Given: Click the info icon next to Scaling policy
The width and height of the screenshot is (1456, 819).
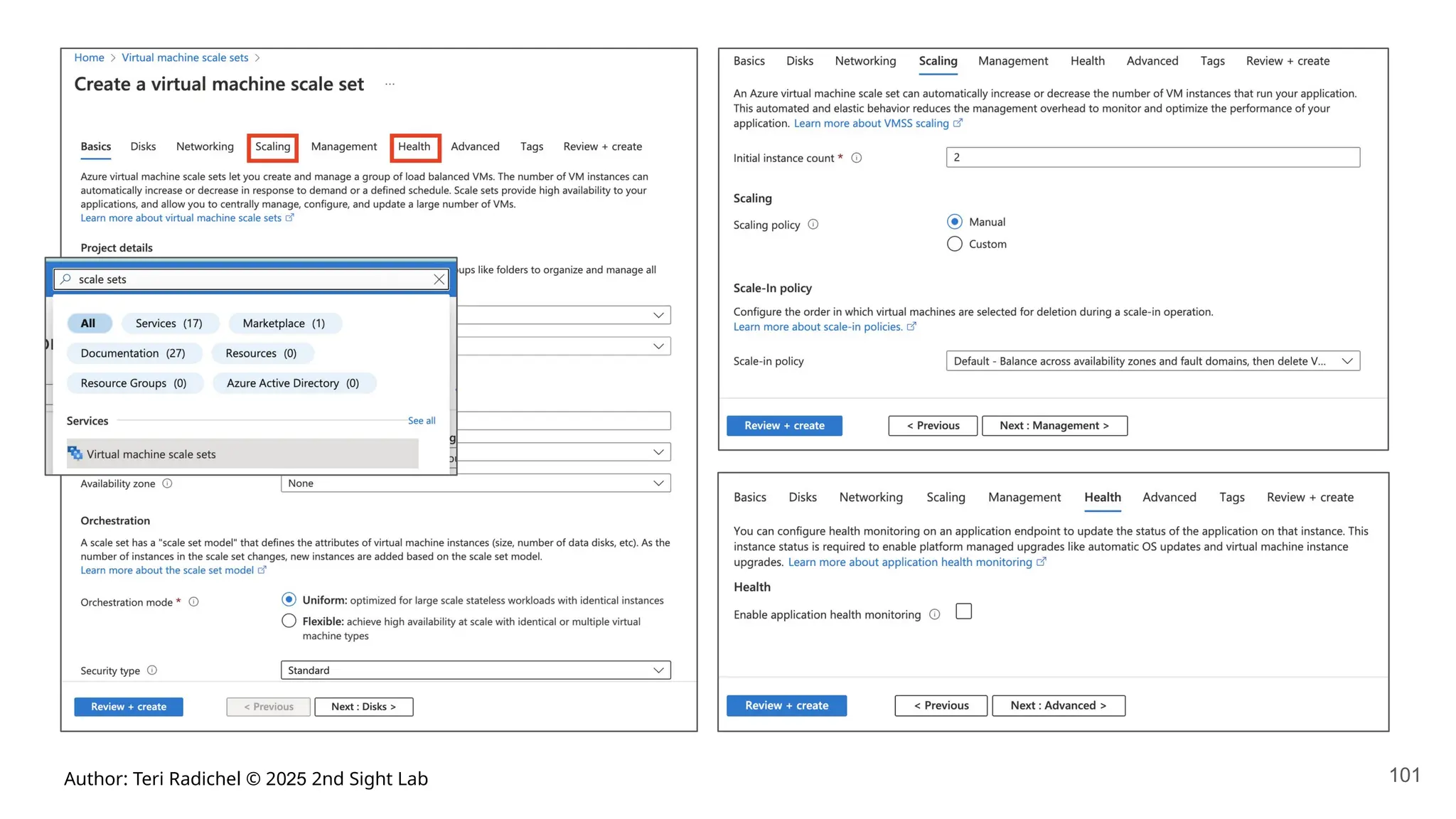Looking at the screenshot, I should (x=813, y=225).
